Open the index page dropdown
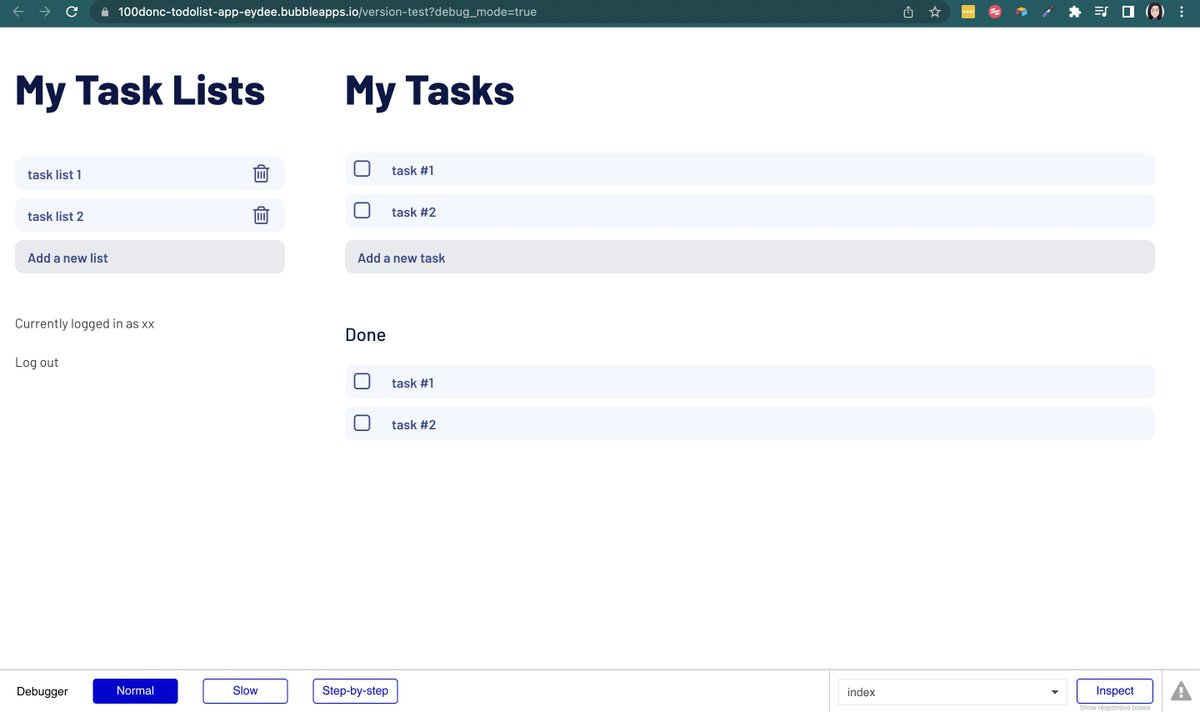This screenshot has width=1200, height=712. point(950,691)
